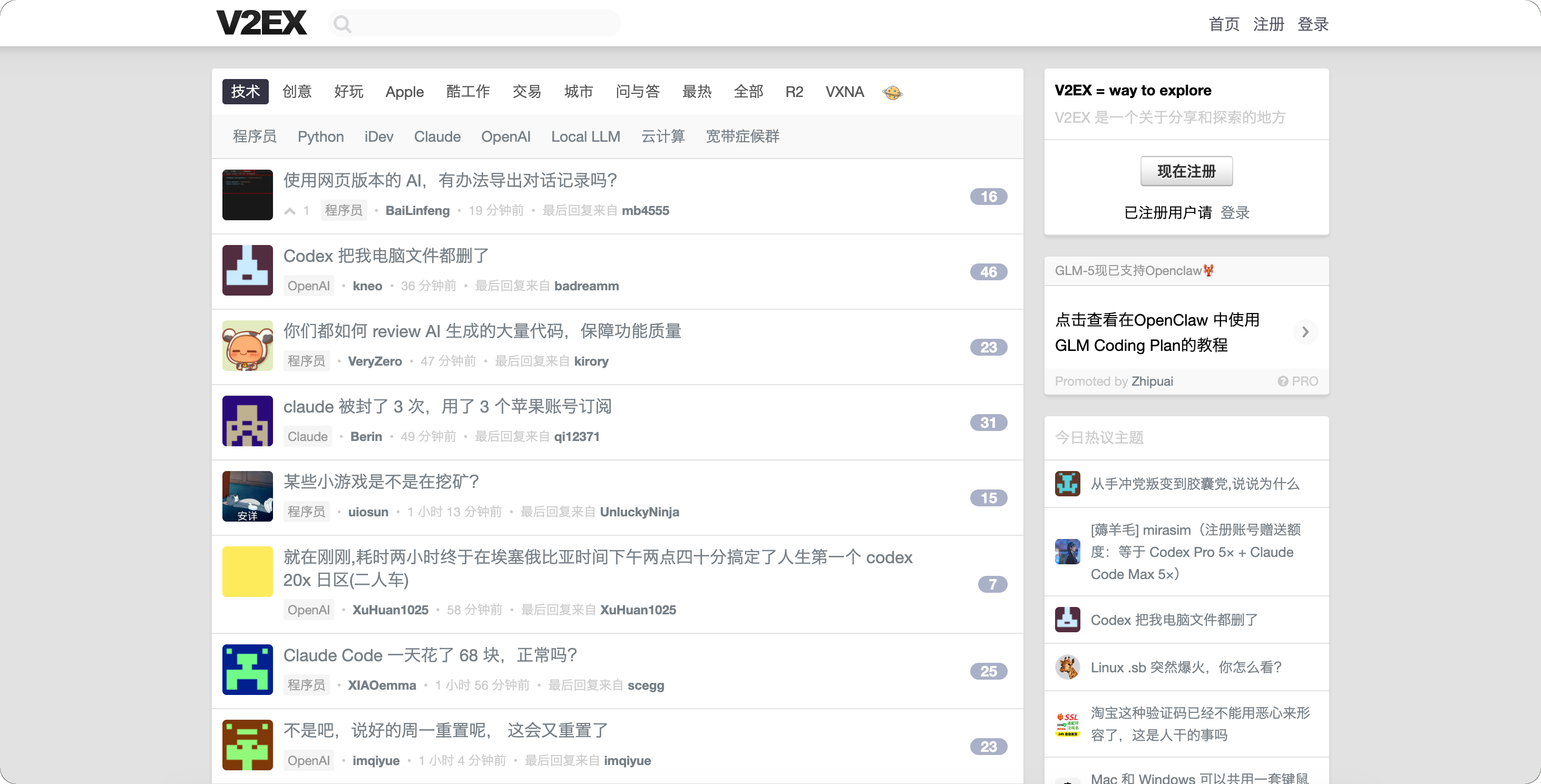
Task: Open last replier badreamm's profile
Action: [586, 286]
